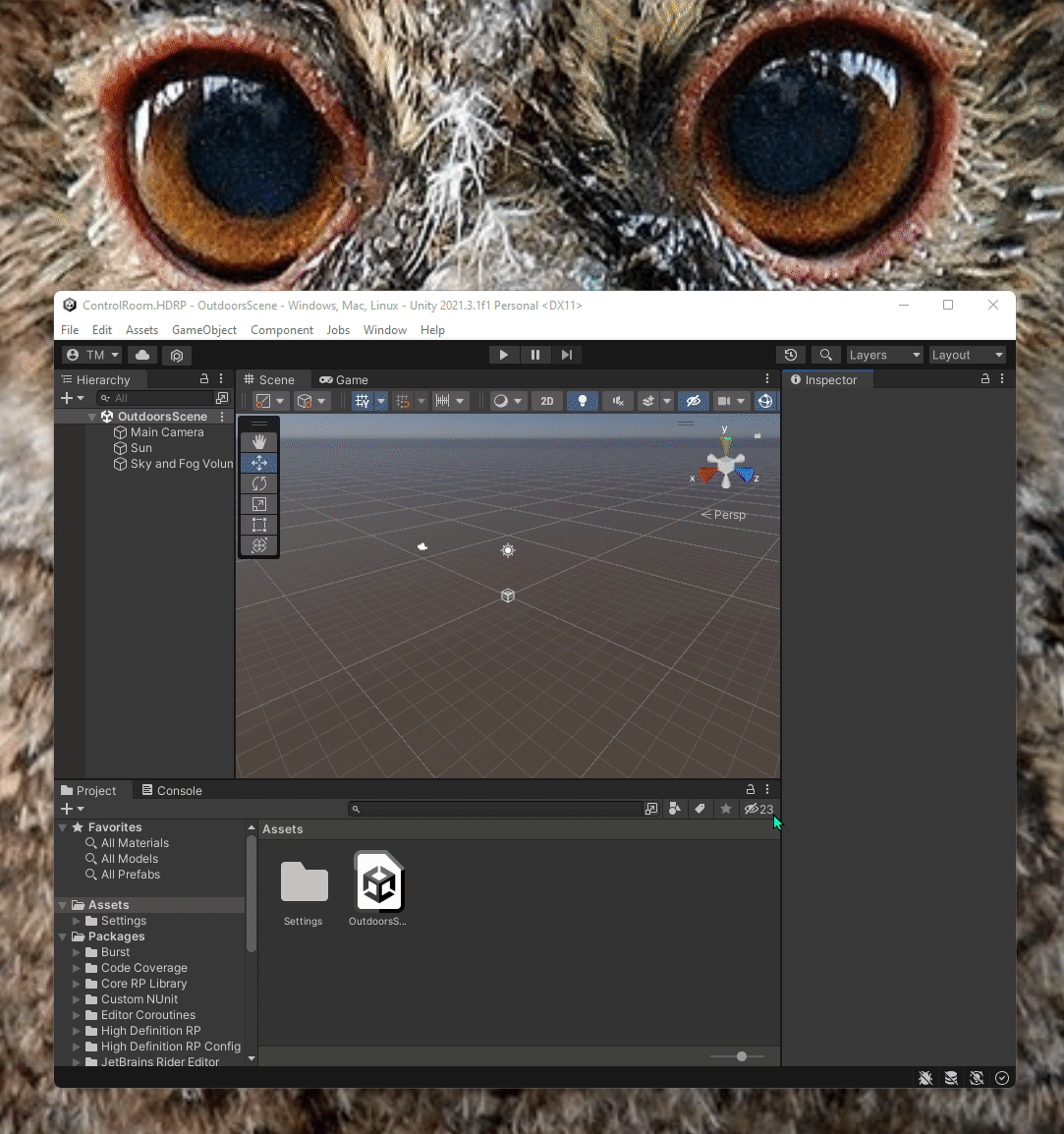Viewport: 1064px width, 1134px height.
Task: Select the Rect Transform tool
Action: click(258, 524)
